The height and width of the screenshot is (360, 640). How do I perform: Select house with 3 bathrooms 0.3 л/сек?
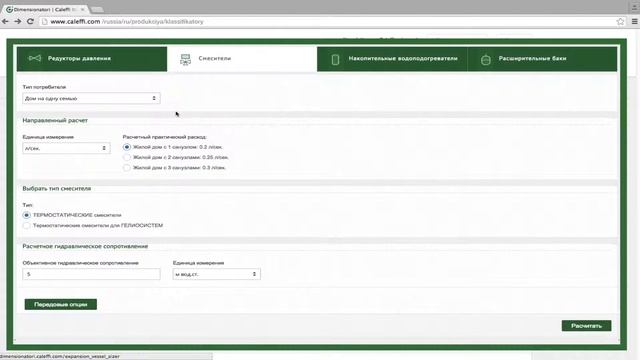[127, 168]
